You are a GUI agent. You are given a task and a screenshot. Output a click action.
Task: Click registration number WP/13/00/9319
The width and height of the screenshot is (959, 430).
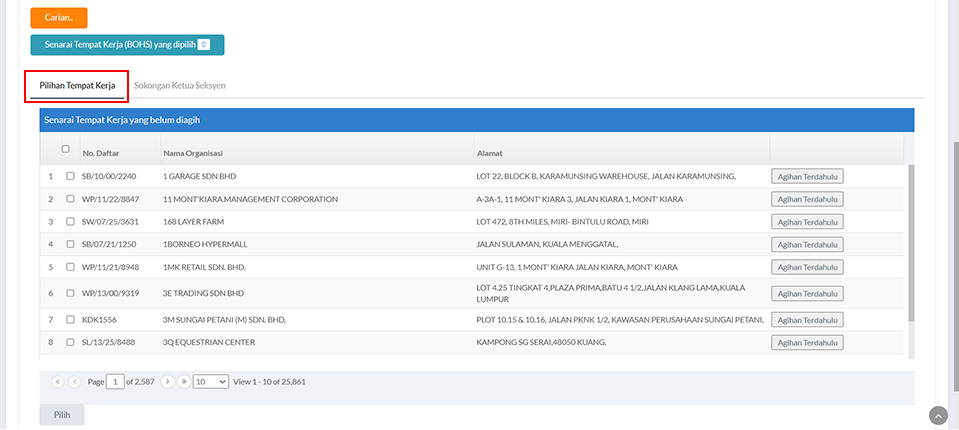point(110,293)
